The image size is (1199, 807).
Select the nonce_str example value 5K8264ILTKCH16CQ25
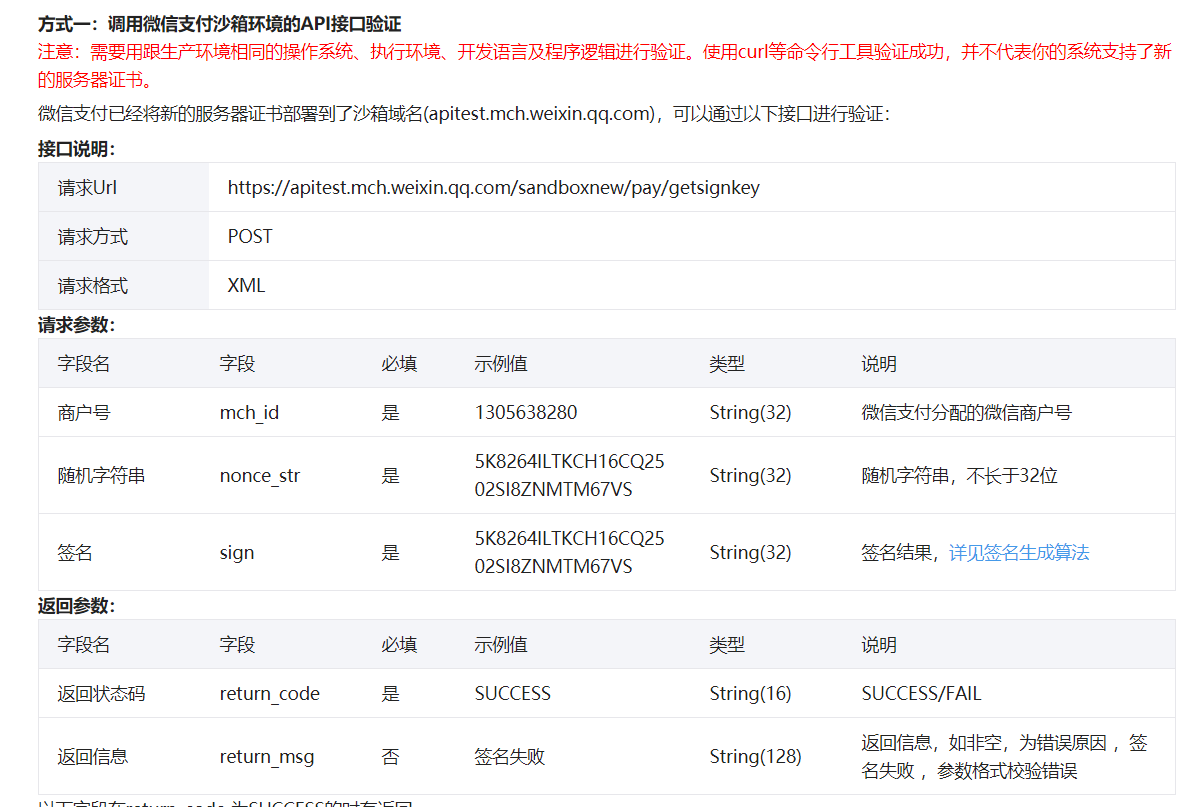pyautogui.click(x=570, y=461)
